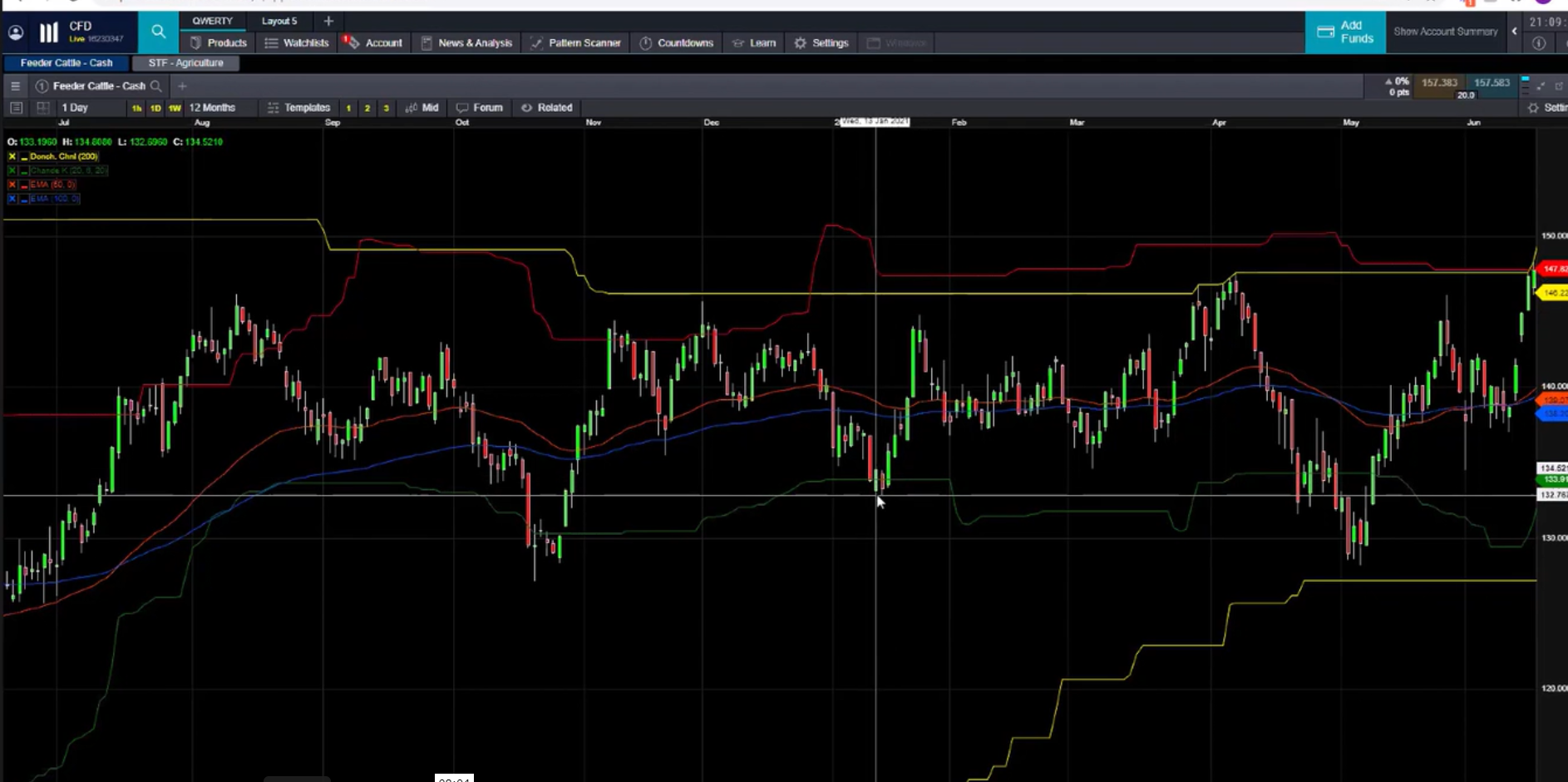Image resolution: width=1568 pixels, height=782 pixels.
Task: Open the Pattern Scanner
Action: point(575,42)
